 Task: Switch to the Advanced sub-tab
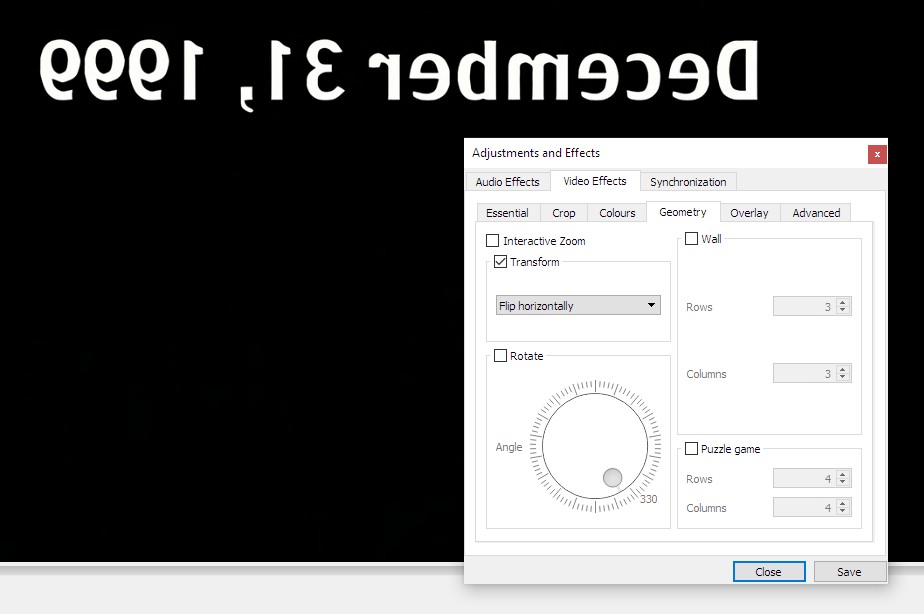(x=816, y=213)
